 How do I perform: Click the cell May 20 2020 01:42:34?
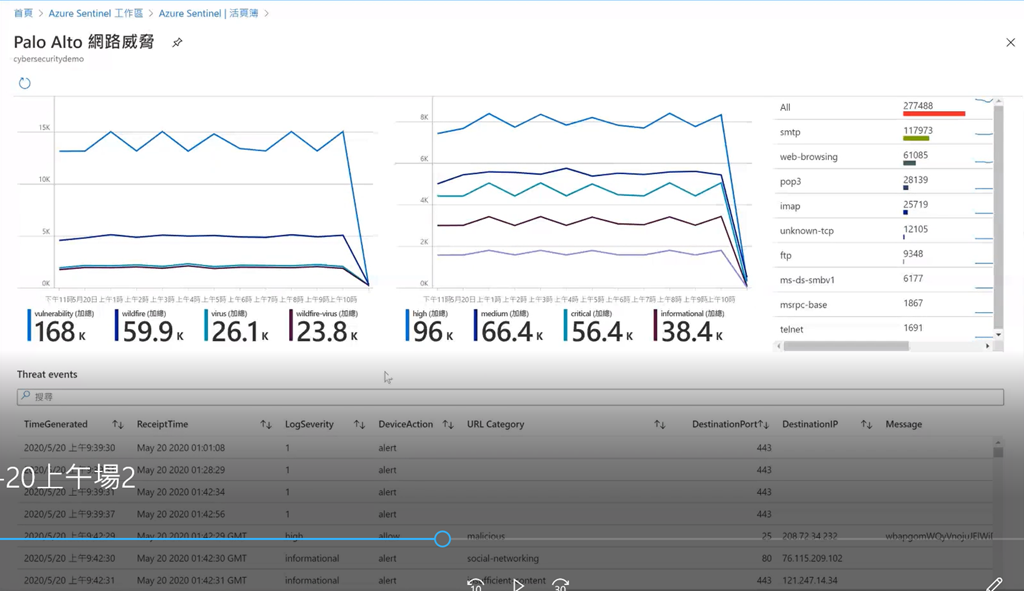181,492
